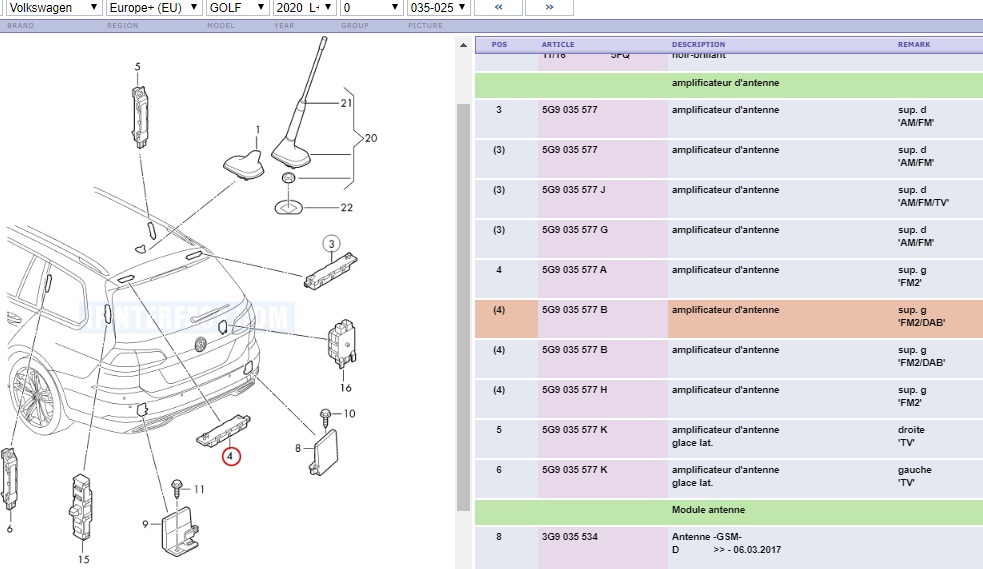Click the 'sup. g FM2' remark for 577 A
The image size is (983, 569).
912,276
